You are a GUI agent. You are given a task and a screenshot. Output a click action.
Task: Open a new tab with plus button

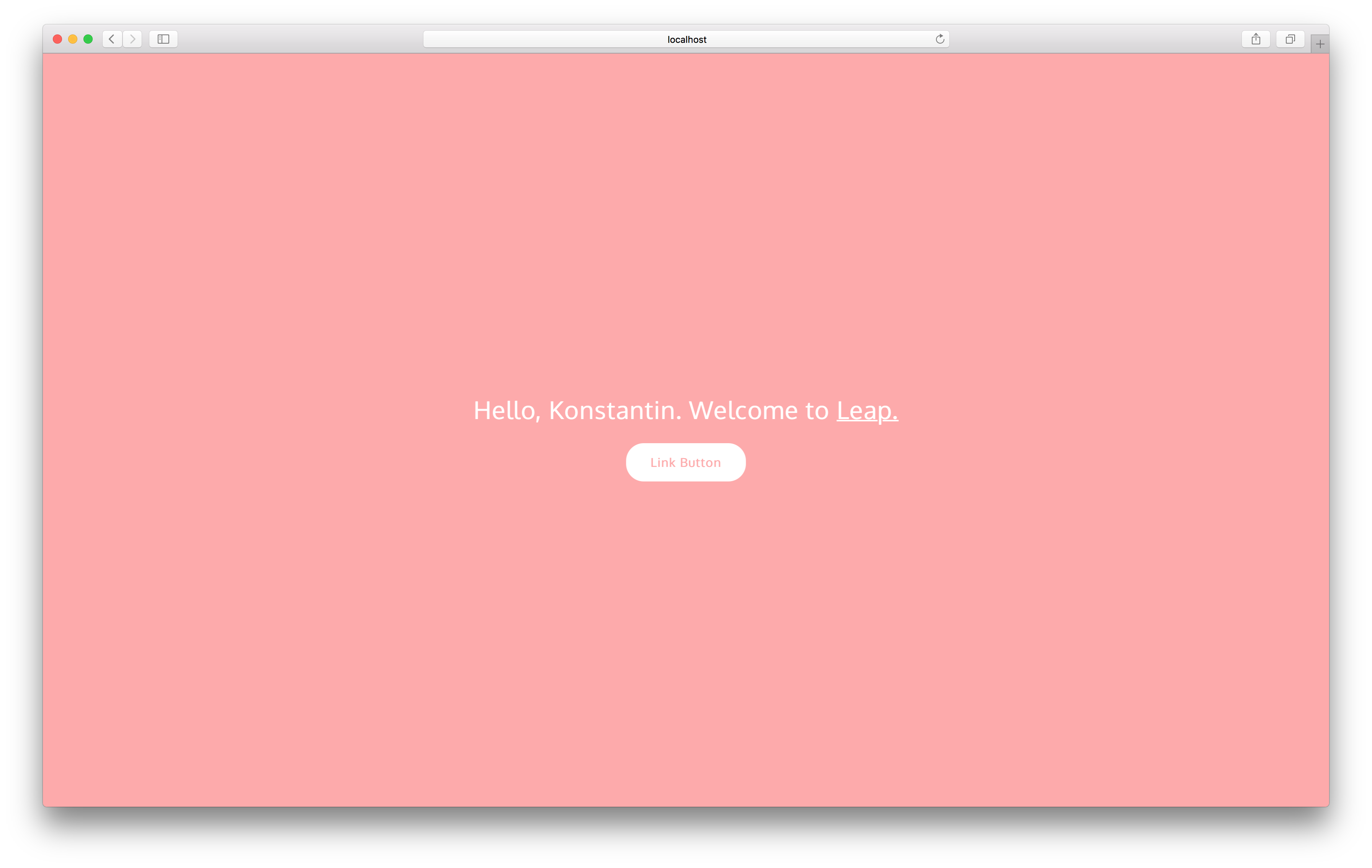(1320, 44)
